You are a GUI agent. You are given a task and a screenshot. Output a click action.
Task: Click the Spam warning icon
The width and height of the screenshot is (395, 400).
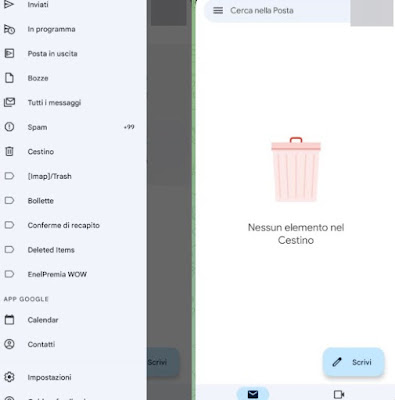coord(9,127)
